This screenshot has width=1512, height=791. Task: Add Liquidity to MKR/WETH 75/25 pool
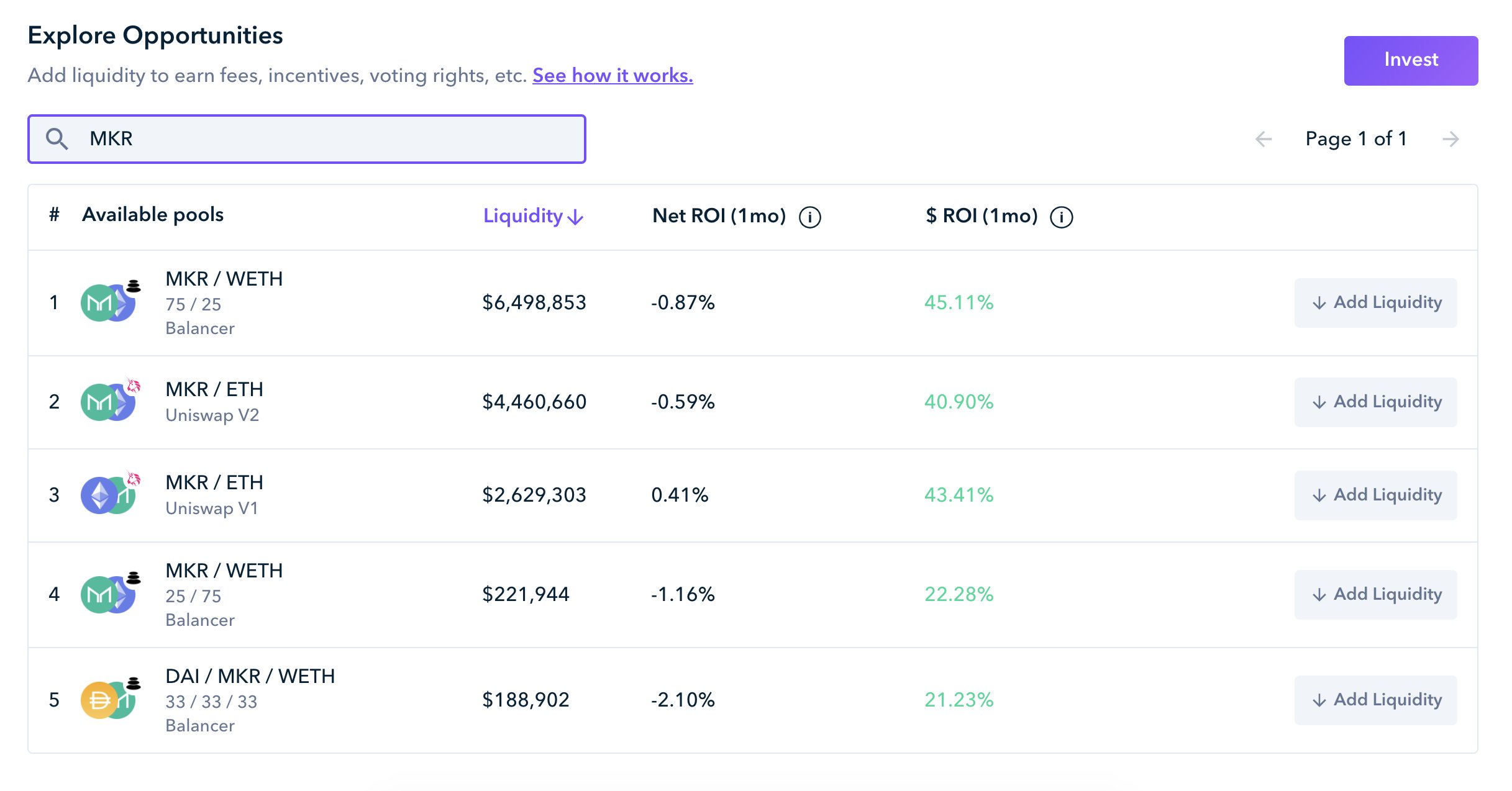pyautogui.click(x=1375, y=302)
